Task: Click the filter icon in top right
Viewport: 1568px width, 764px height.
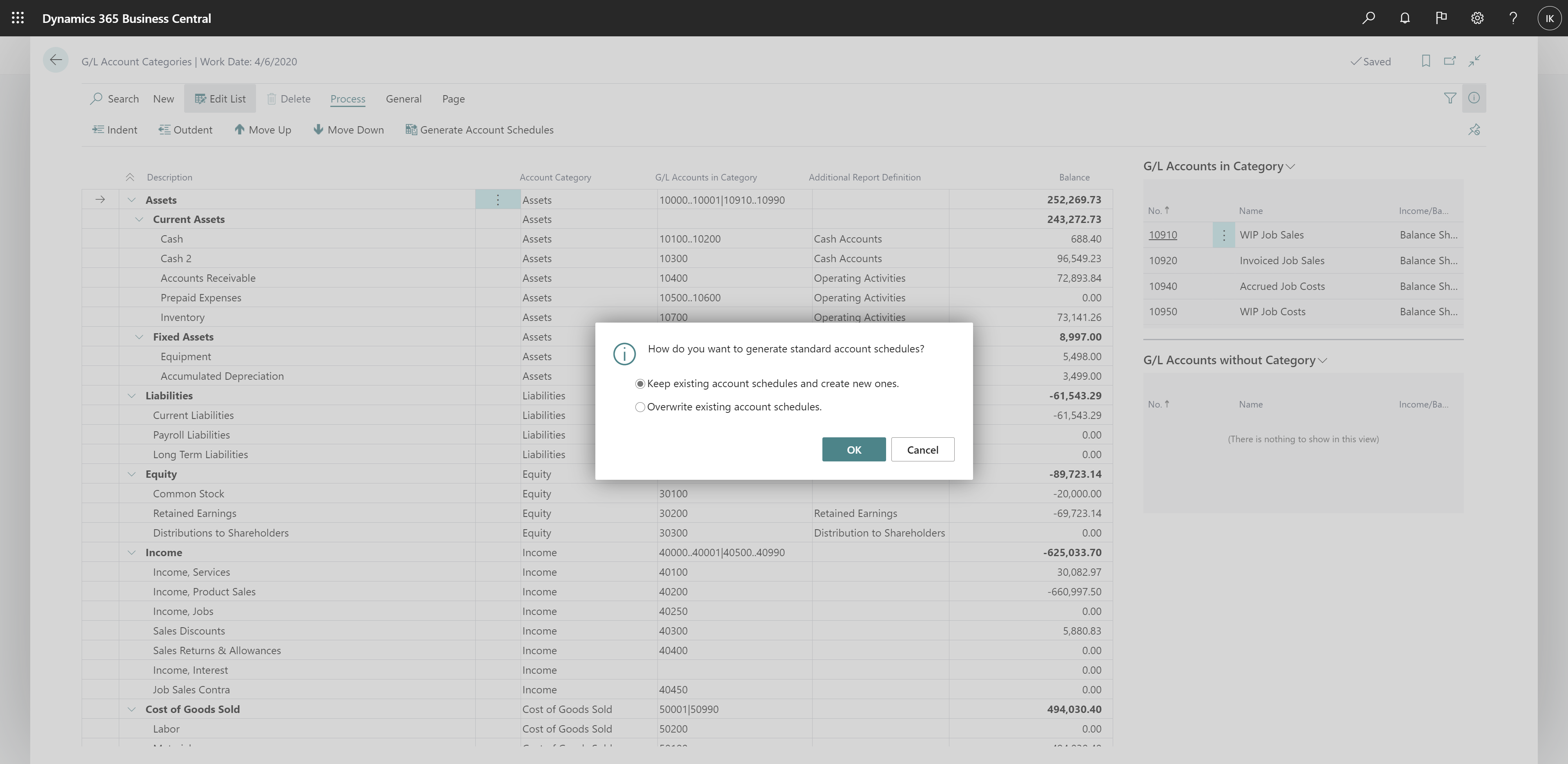Action: pyautogui.click(x=1450, y=97)
